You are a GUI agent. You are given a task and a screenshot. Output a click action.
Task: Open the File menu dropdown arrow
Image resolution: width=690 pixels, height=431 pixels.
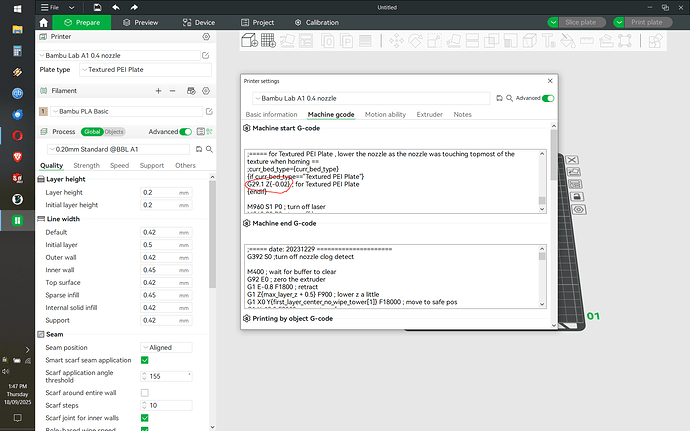pyautogui.click(x=72, y=7)
